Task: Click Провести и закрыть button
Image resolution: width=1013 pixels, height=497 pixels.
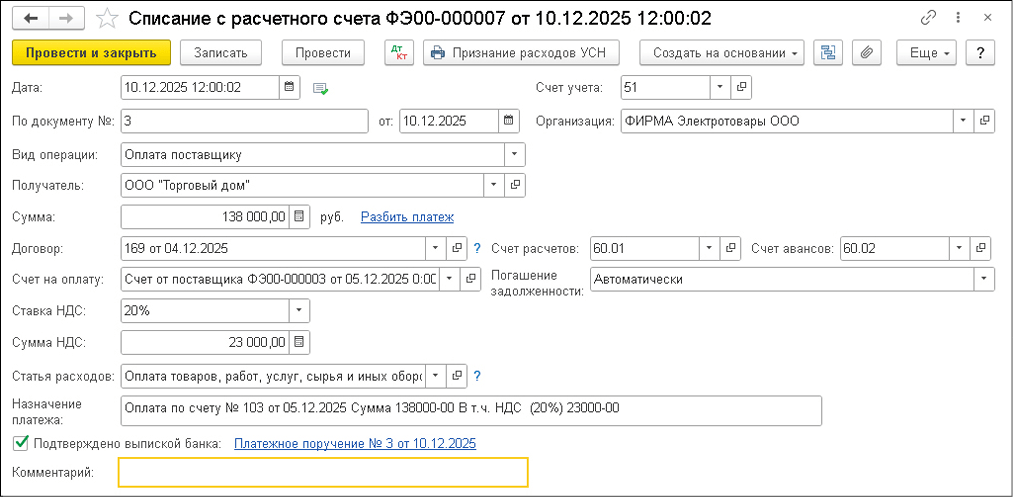Action: click(x=91, y=53)
